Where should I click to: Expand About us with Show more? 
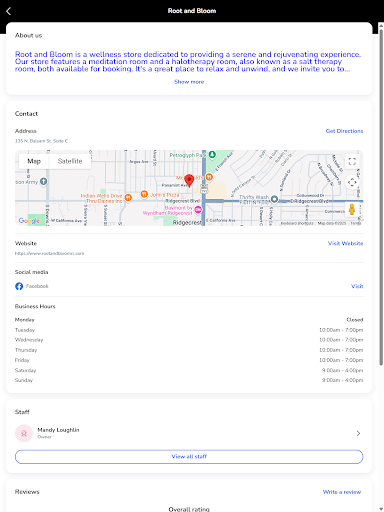tap(189, 82)
